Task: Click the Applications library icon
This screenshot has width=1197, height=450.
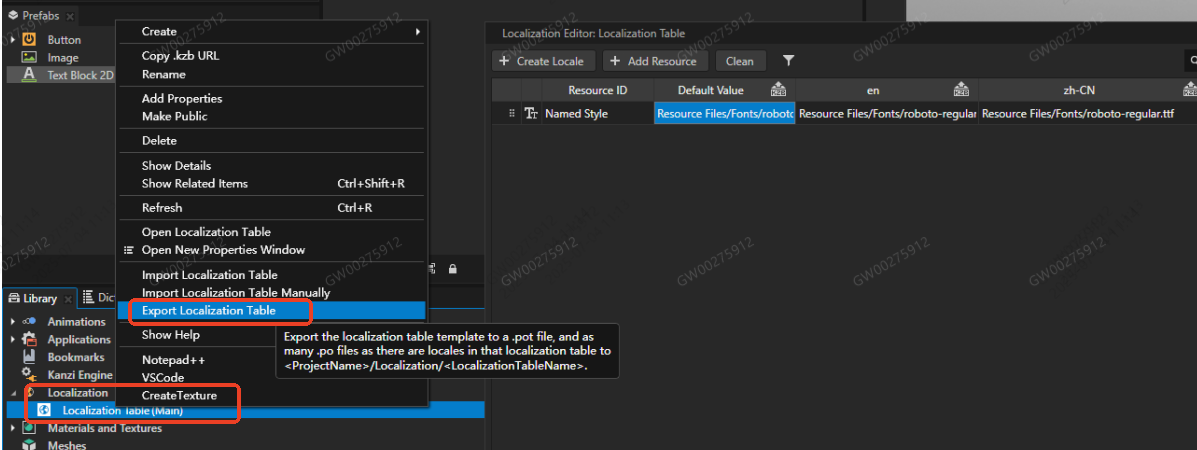Action: 29,339
